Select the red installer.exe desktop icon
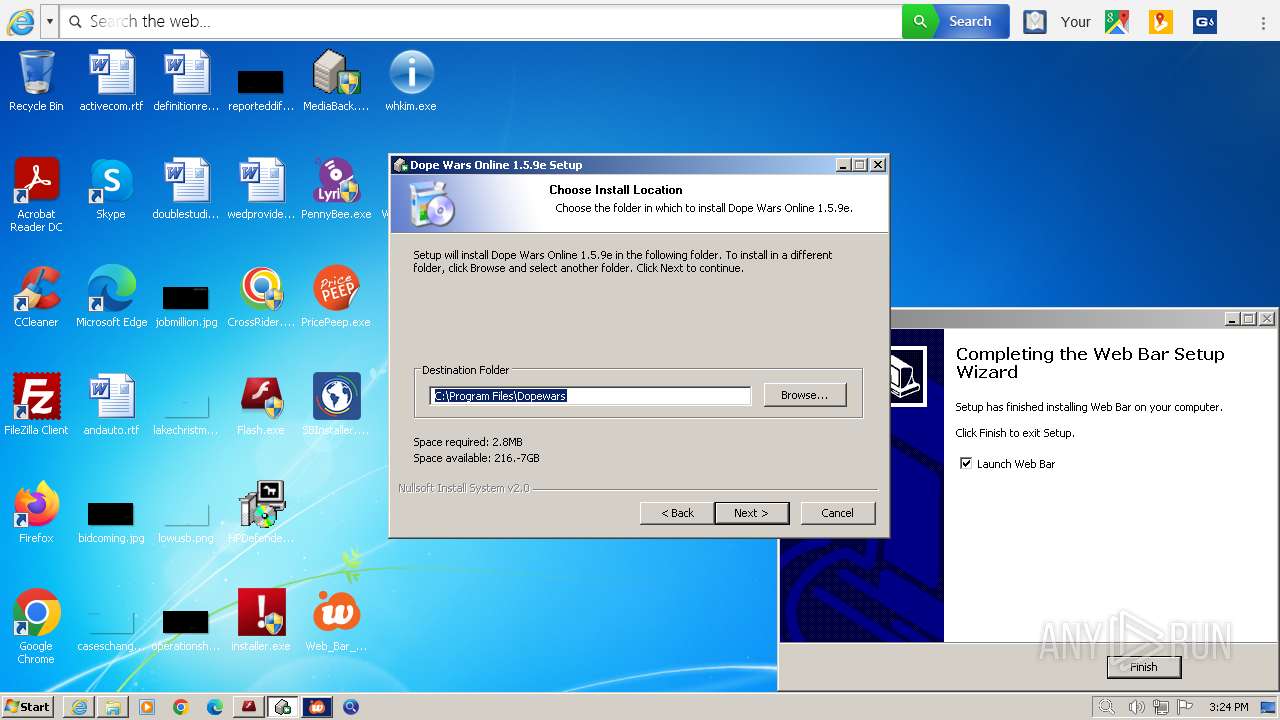Screen dimensions: 1280x720 point(261,621)
